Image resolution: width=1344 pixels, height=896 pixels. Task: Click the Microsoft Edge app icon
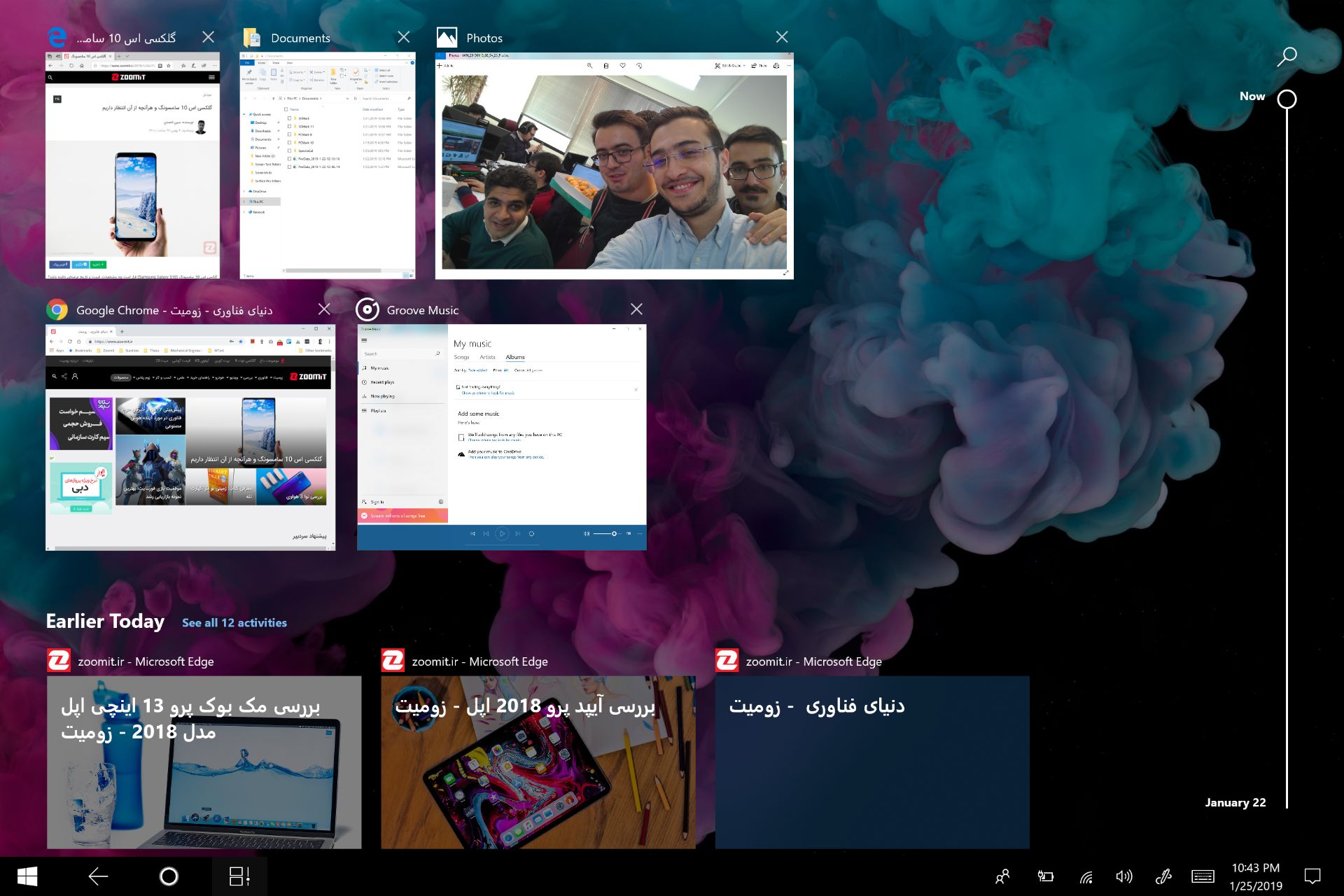57,37
